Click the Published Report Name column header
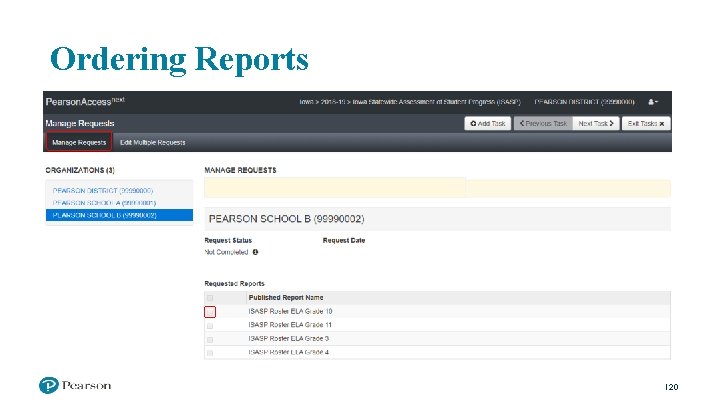The width and height of the screenshot is (720, 405). tap(286, 298)
